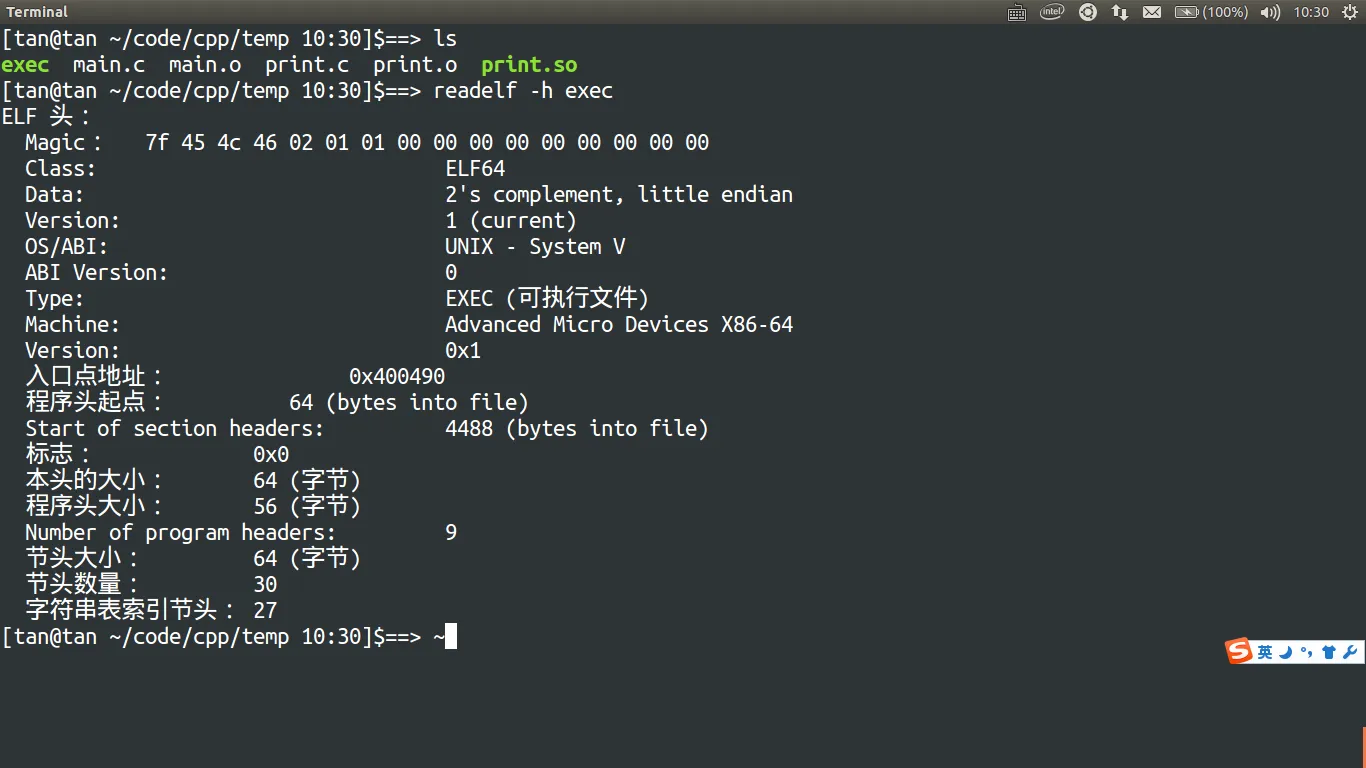
Task: Open Sogou skin shirt icon
Action: click(x=1328, y=652)
